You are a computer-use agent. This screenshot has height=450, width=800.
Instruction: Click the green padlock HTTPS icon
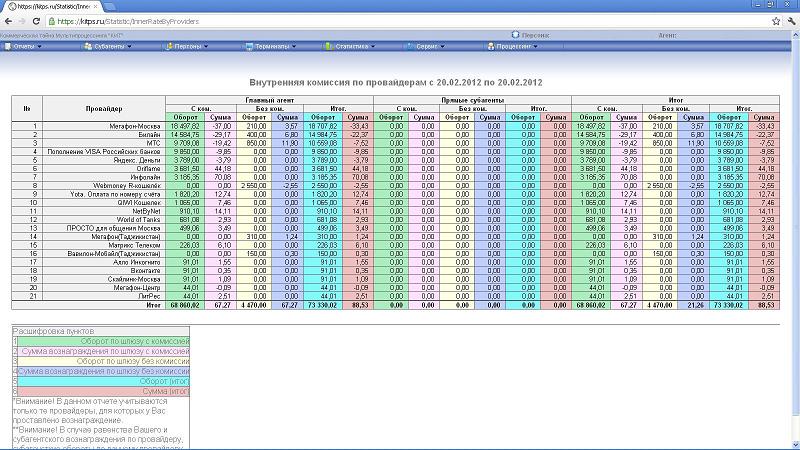click(x=52, y=21)
